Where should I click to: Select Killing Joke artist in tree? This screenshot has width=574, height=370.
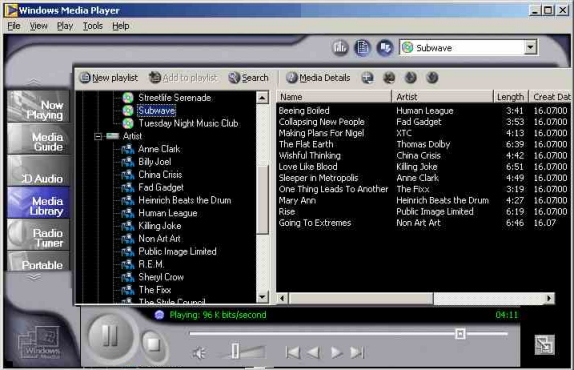click(x=160, y=226)
